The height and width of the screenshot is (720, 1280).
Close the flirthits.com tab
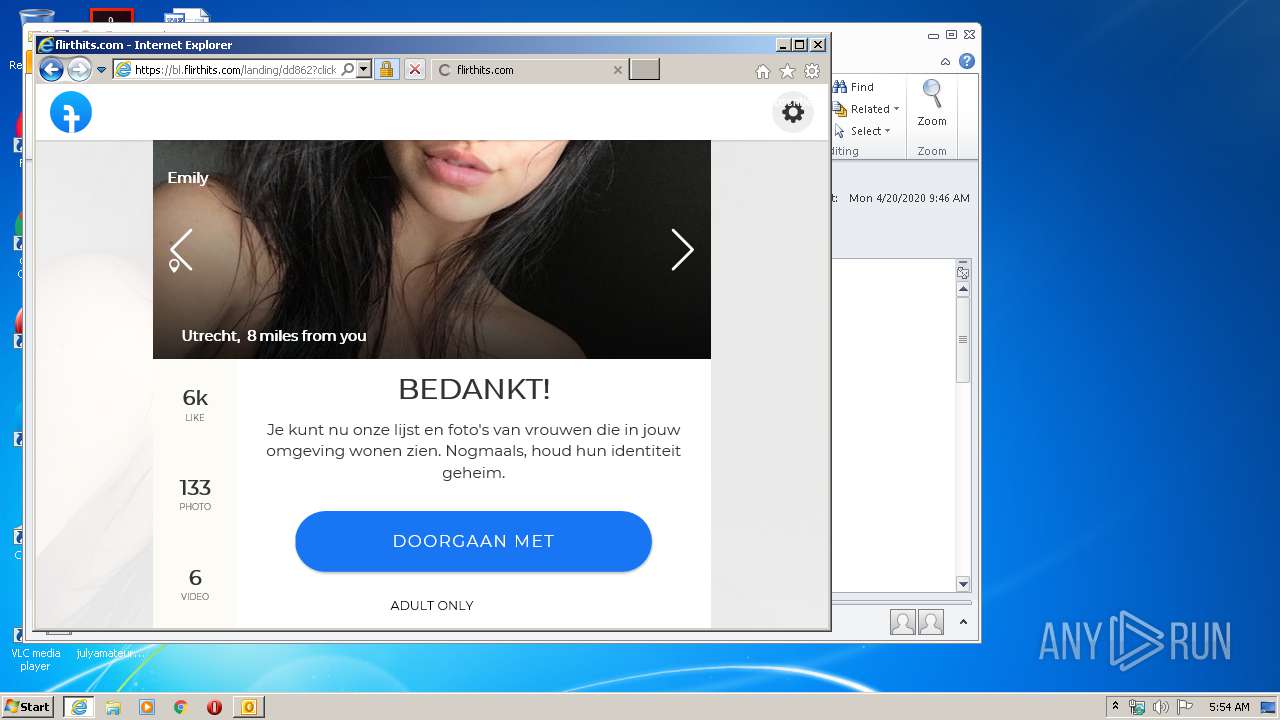pos(617,70)
